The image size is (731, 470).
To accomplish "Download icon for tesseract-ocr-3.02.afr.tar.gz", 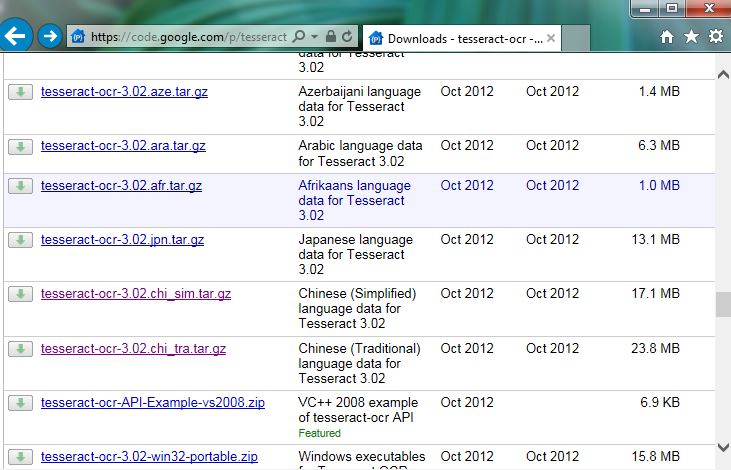I will coord(21,186).
